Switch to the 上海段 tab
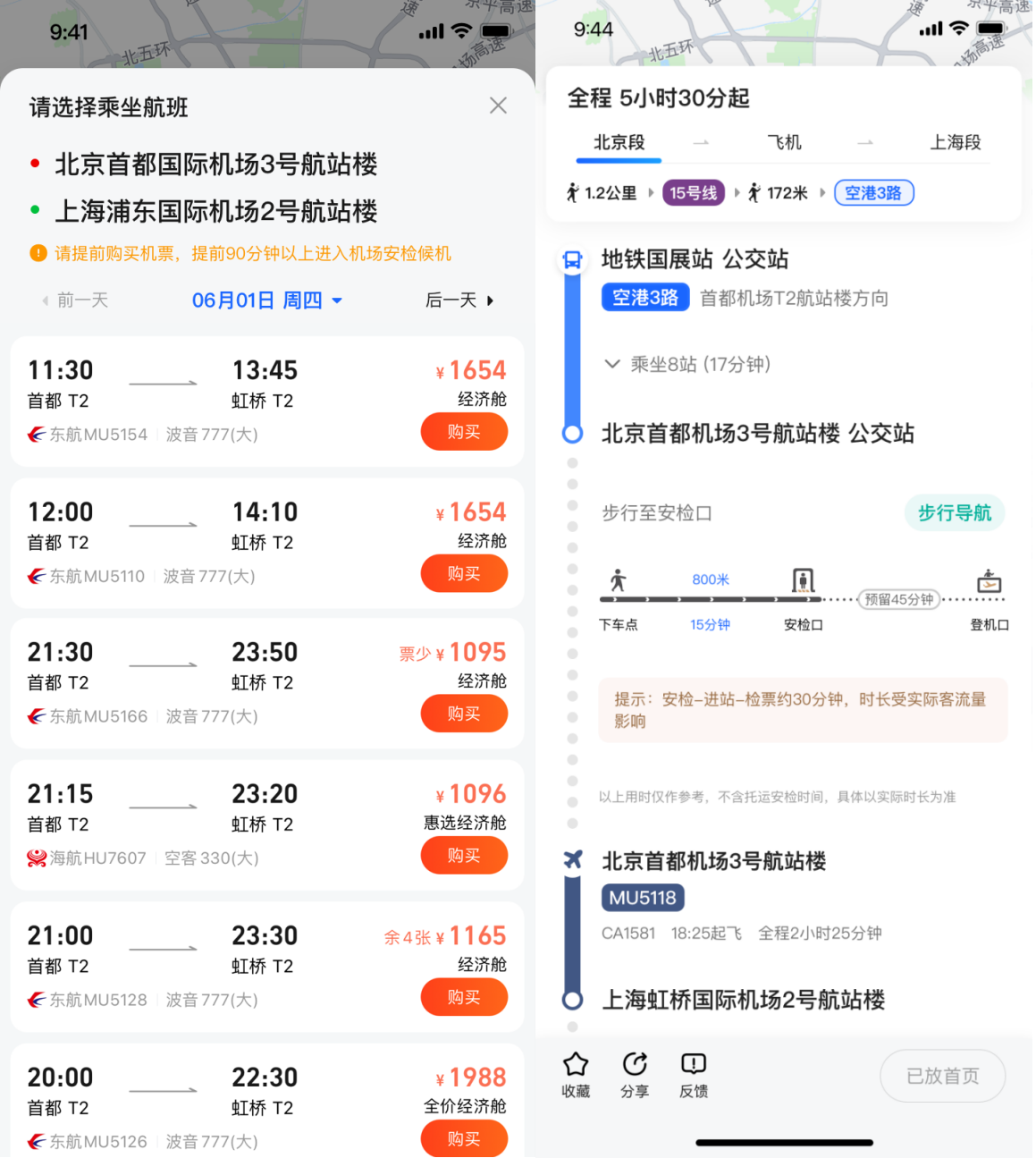This screenshot has height=1158, width=1036. coord(955,142)
